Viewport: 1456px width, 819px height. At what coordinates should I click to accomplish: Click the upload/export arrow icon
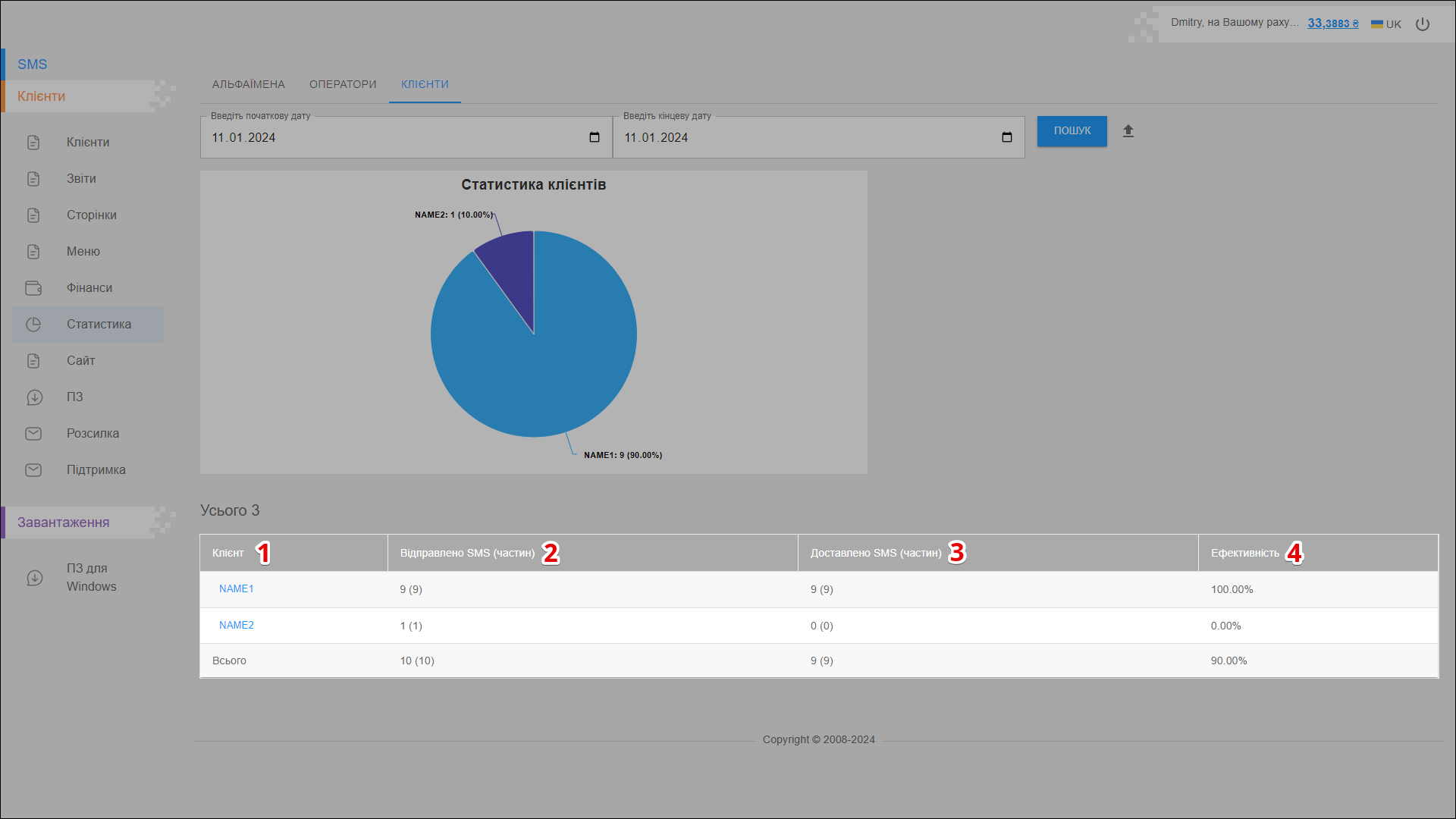(1128, 131)
